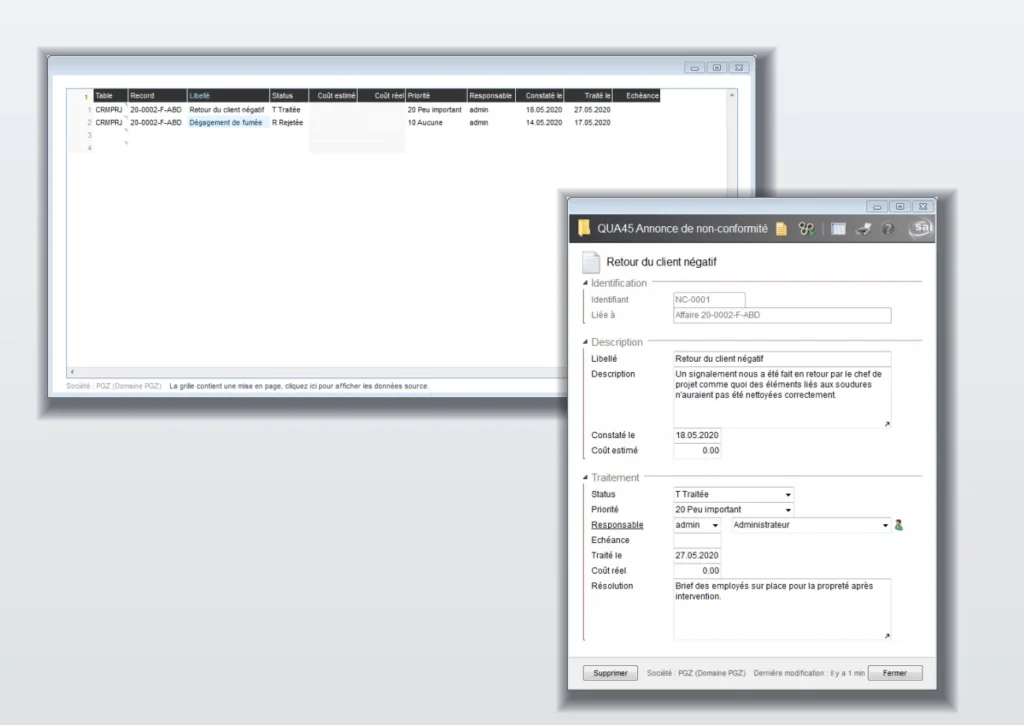Open the Priorité dropdown showing 20 Peu important

pyautogui.click(x=788, y=509)
